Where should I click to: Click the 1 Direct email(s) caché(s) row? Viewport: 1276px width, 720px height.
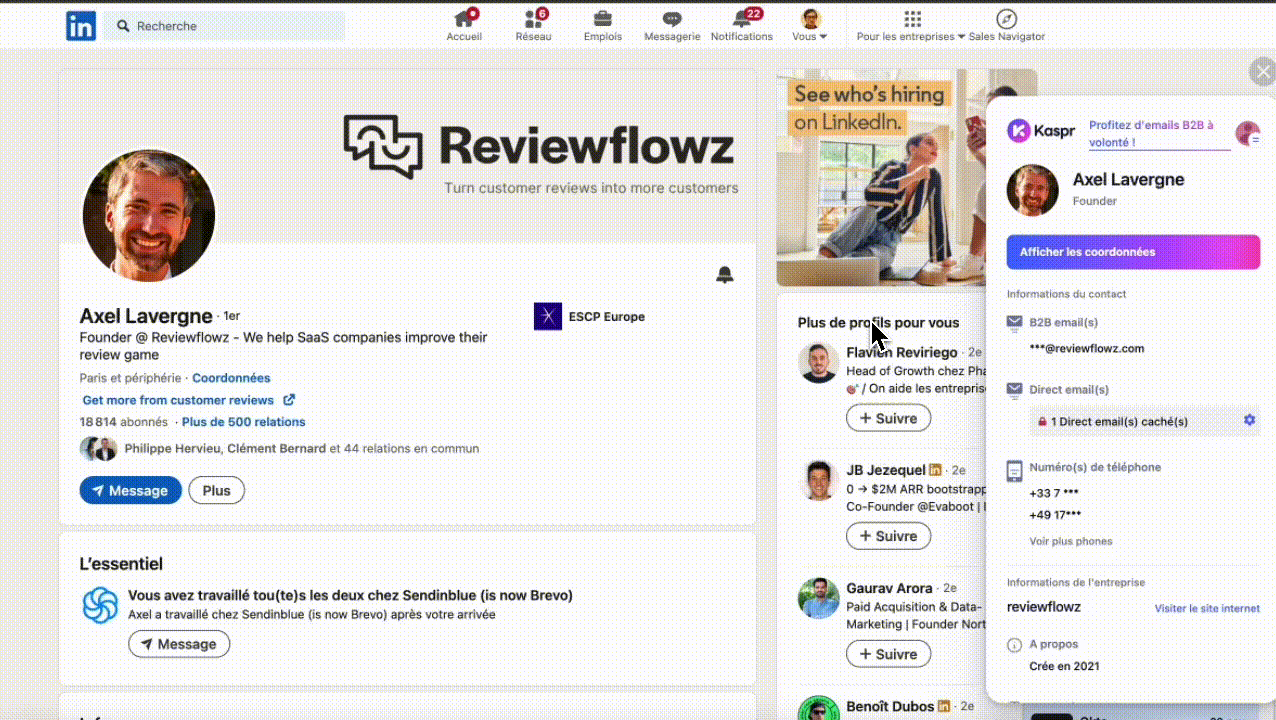(1144, 421)
